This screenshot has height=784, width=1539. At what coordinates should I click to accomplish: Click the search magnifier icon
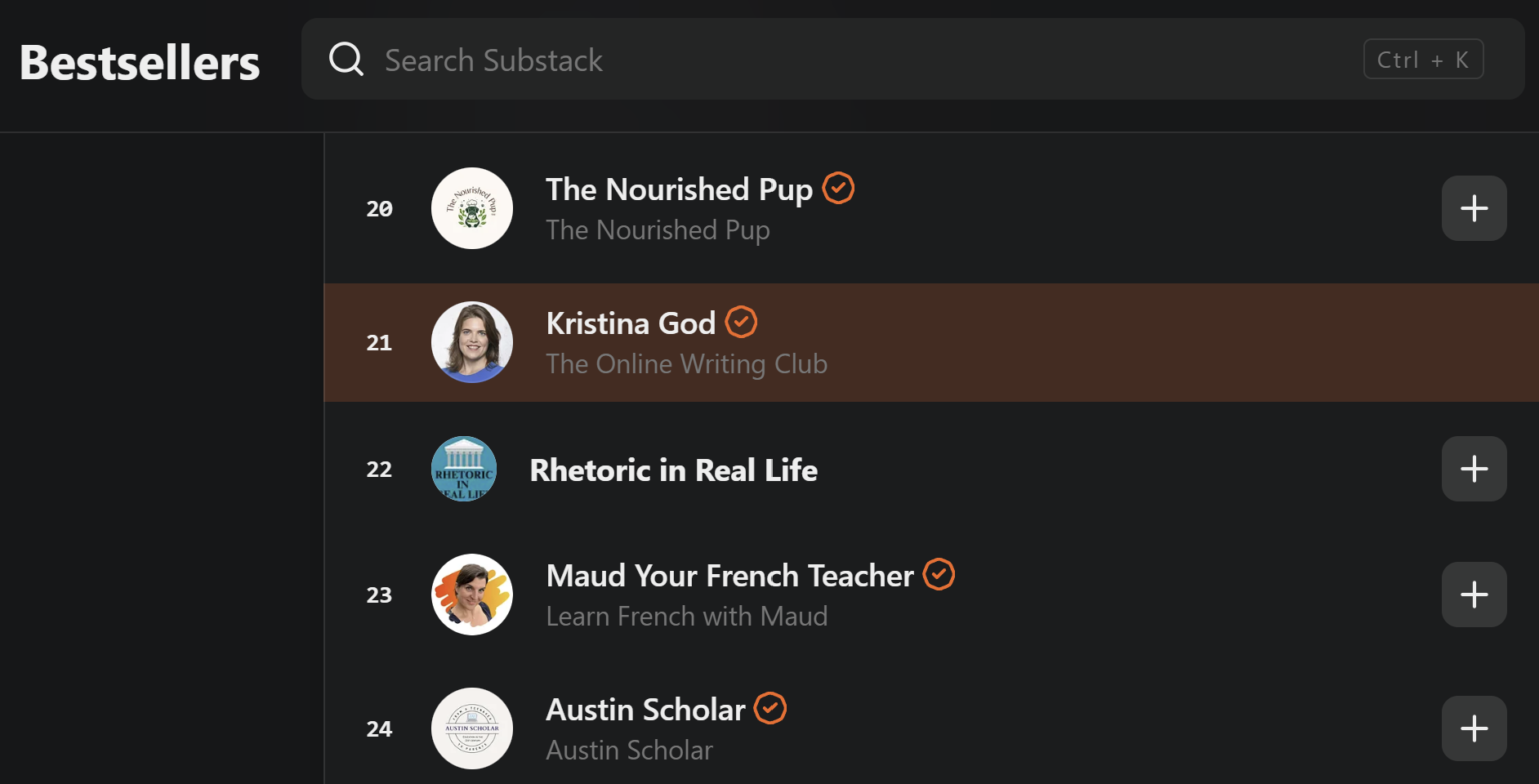346,59
